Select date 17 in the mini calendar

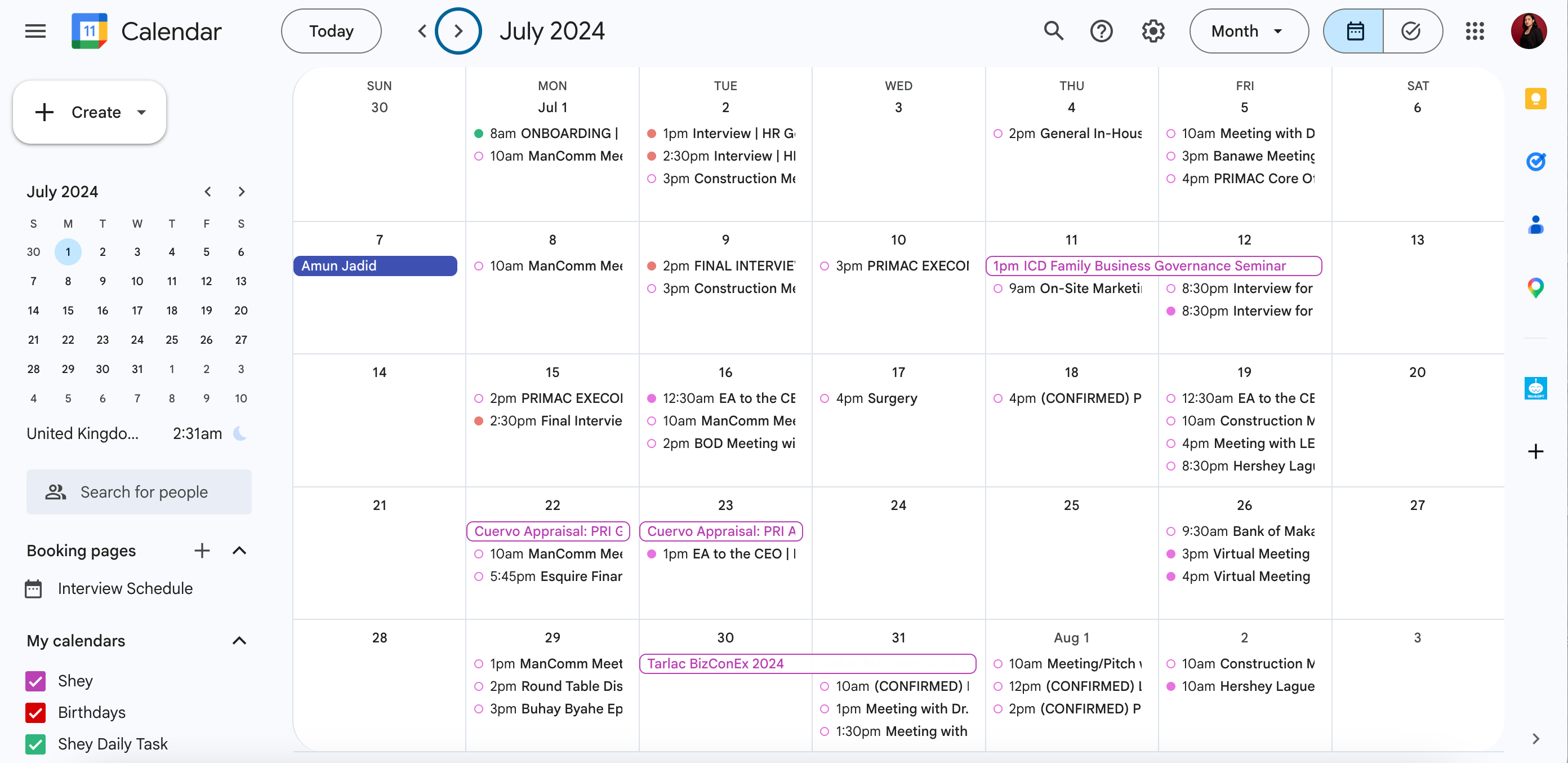tap(137, 310)
